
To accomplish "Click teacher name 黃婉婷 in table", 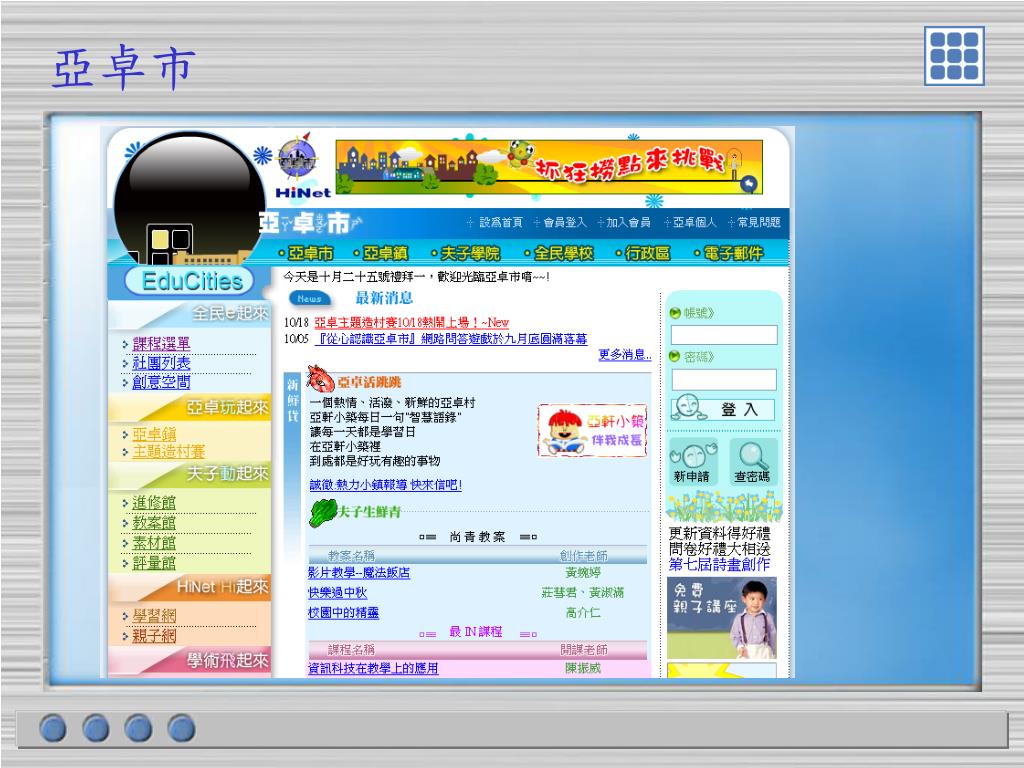I will pos(583,573).
